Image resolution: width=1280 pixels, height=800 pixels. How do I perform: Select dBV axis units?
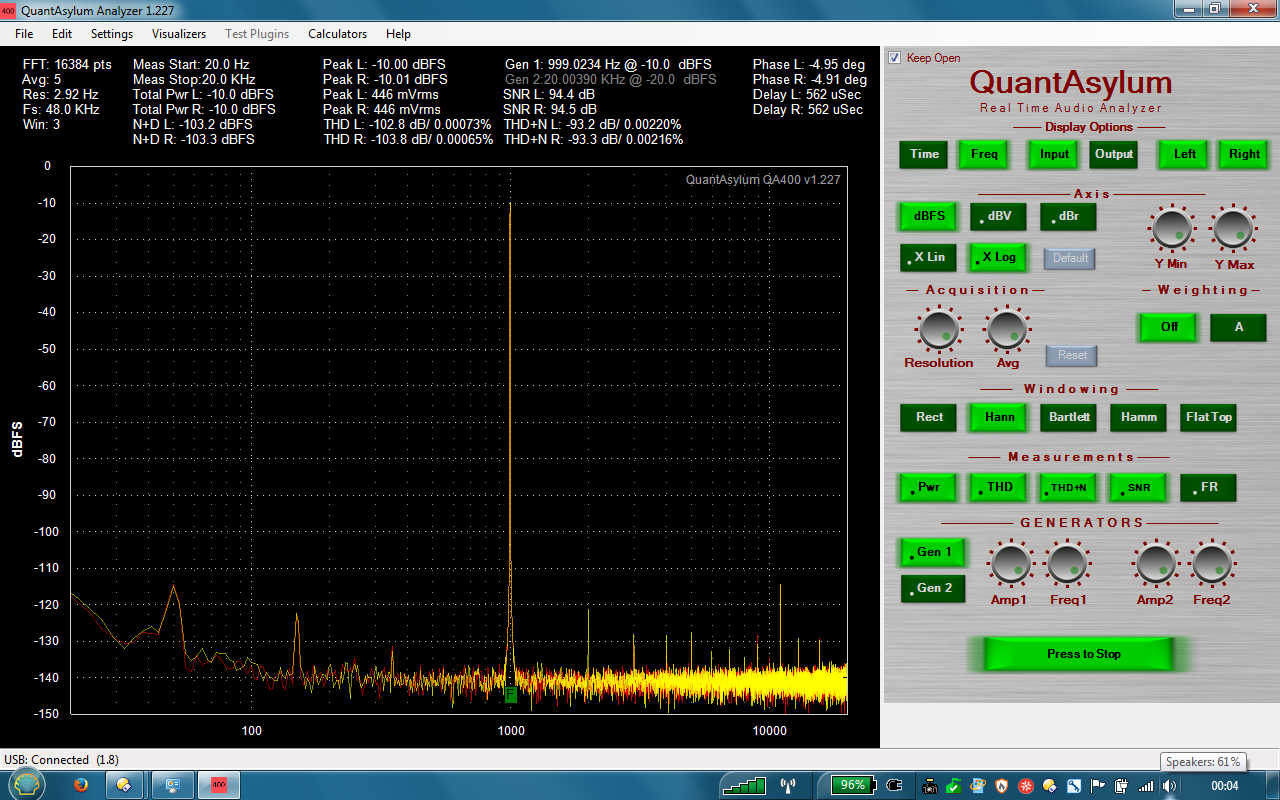[998, 216]
